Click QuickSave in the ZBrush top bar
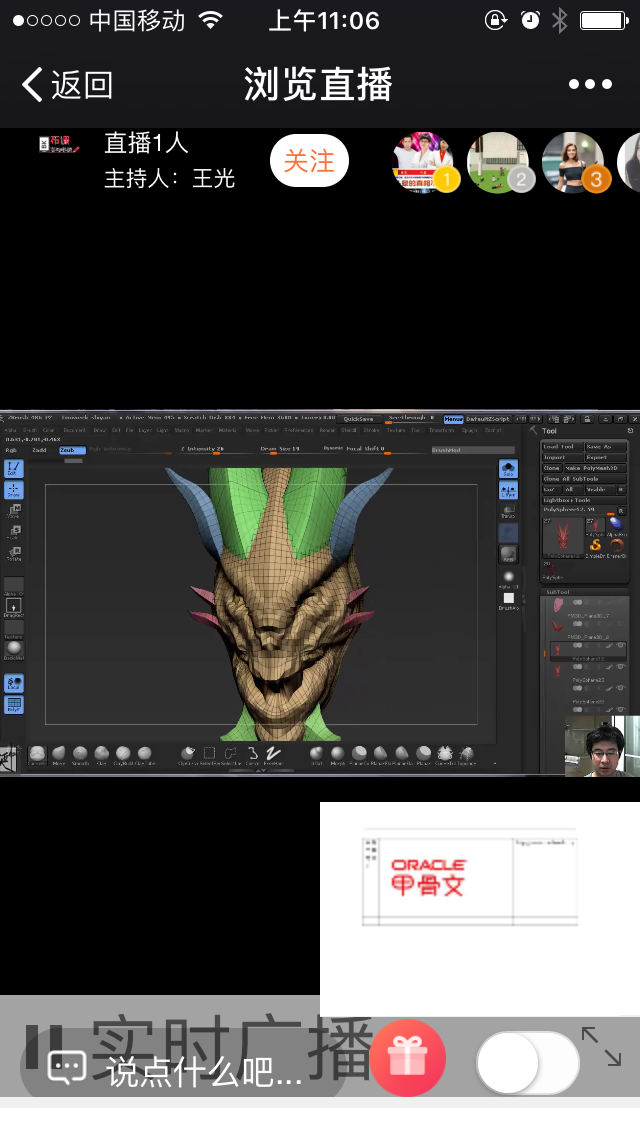The width and height of the screenshot is (640, 1136). (x=361, y=419)
